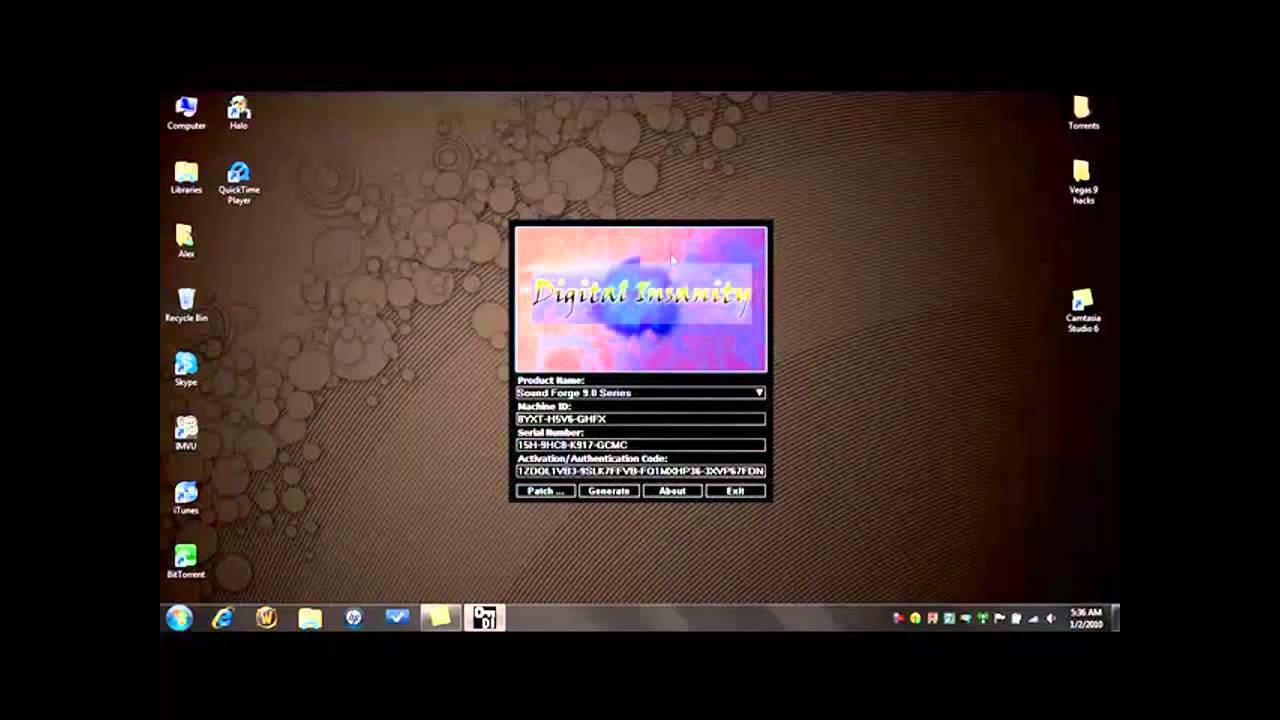Click the Activation/Authentication Code field
The image size is (1280, 720).
pos(641,471)
